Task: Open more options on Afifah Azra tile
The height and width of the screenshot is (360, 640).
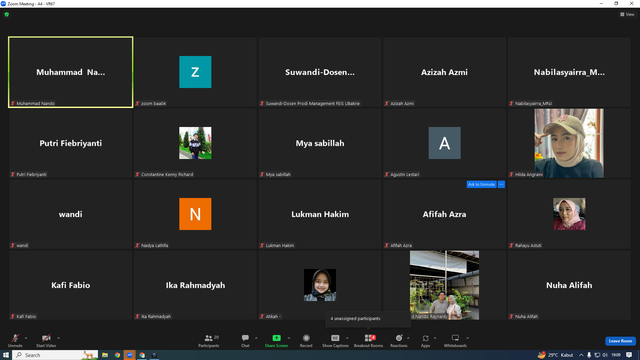Action: 501,184
